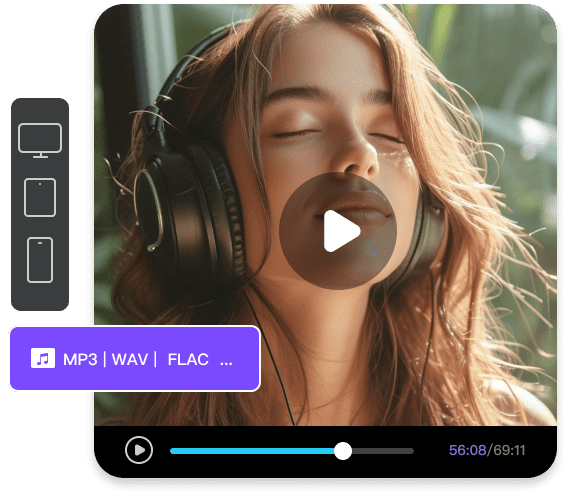Viewport: 576px width, 494px height.
Task: Select the desktop monitor device icon
Action: (40, 141)
